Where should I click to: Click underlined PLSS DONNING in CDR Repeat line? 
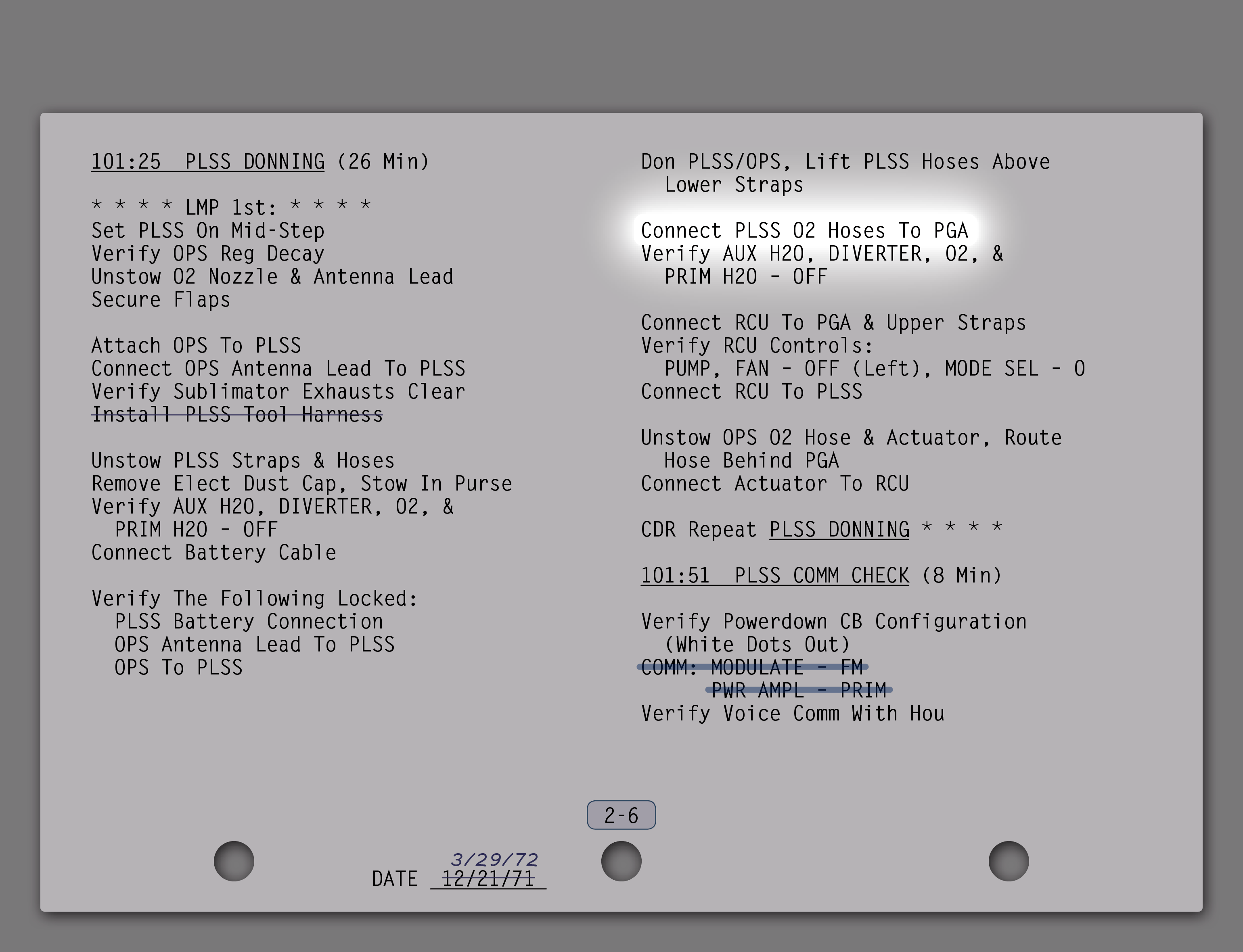(839, 530)
